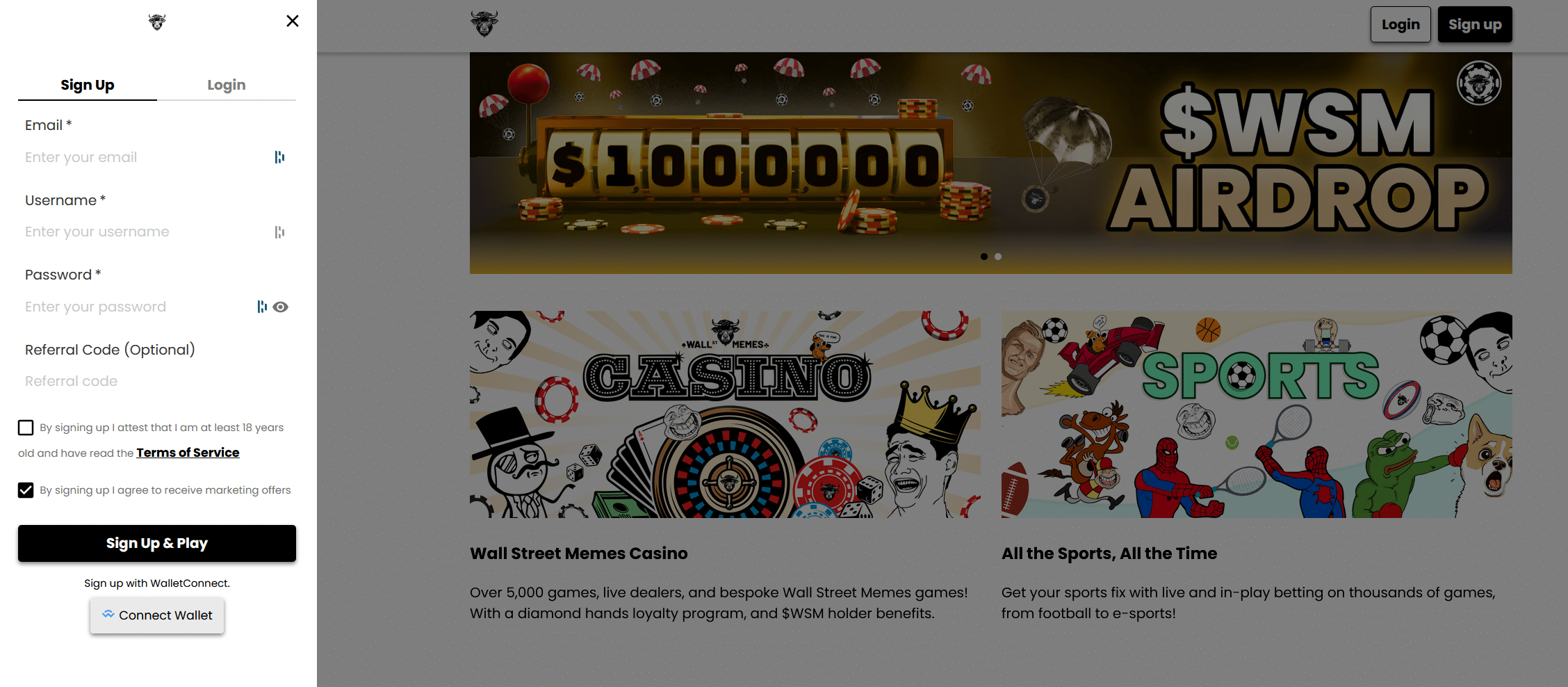Select the first banner slide dot
1568x687 pixels.
point(984,257)
